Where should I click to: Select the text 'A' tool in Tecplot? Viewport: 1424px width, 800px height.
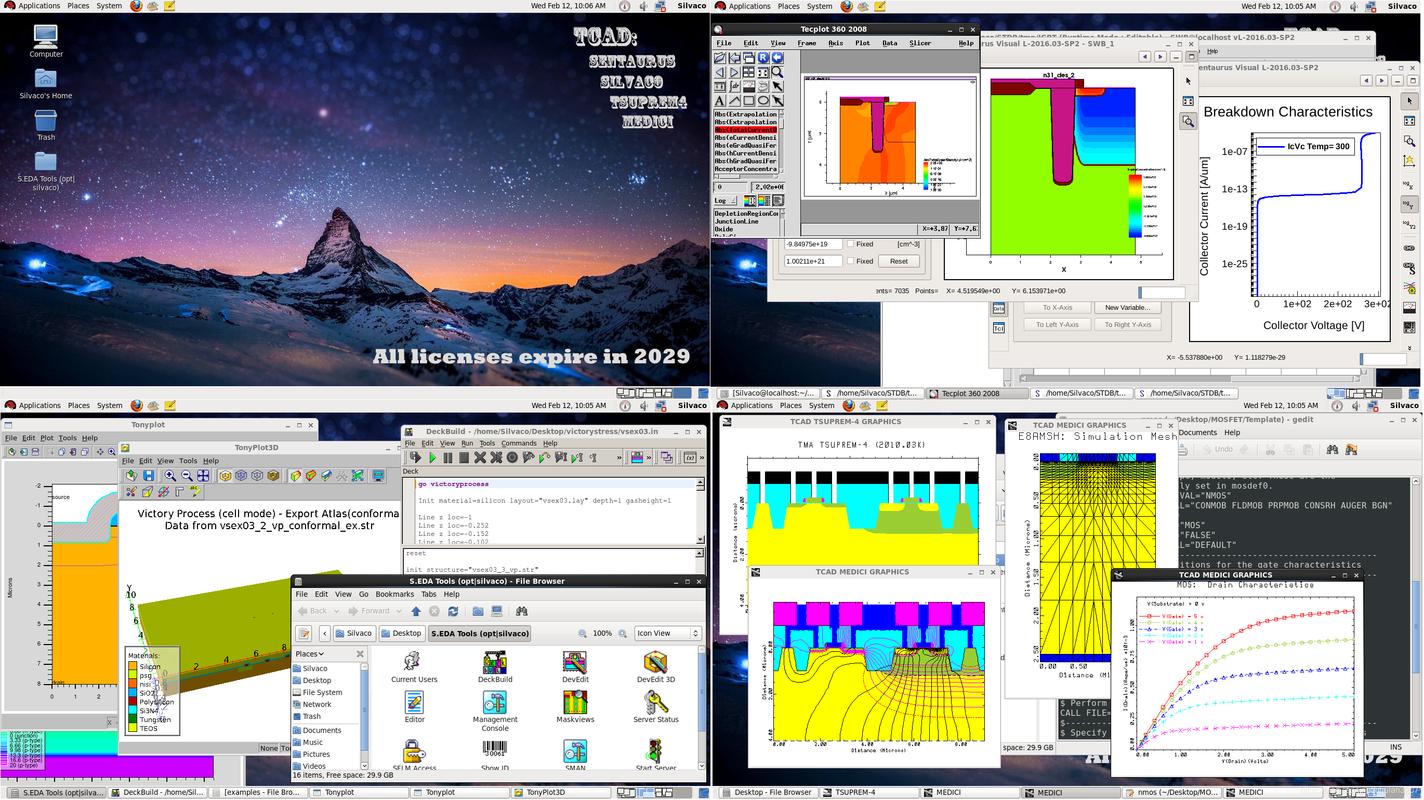coord(720,101)
